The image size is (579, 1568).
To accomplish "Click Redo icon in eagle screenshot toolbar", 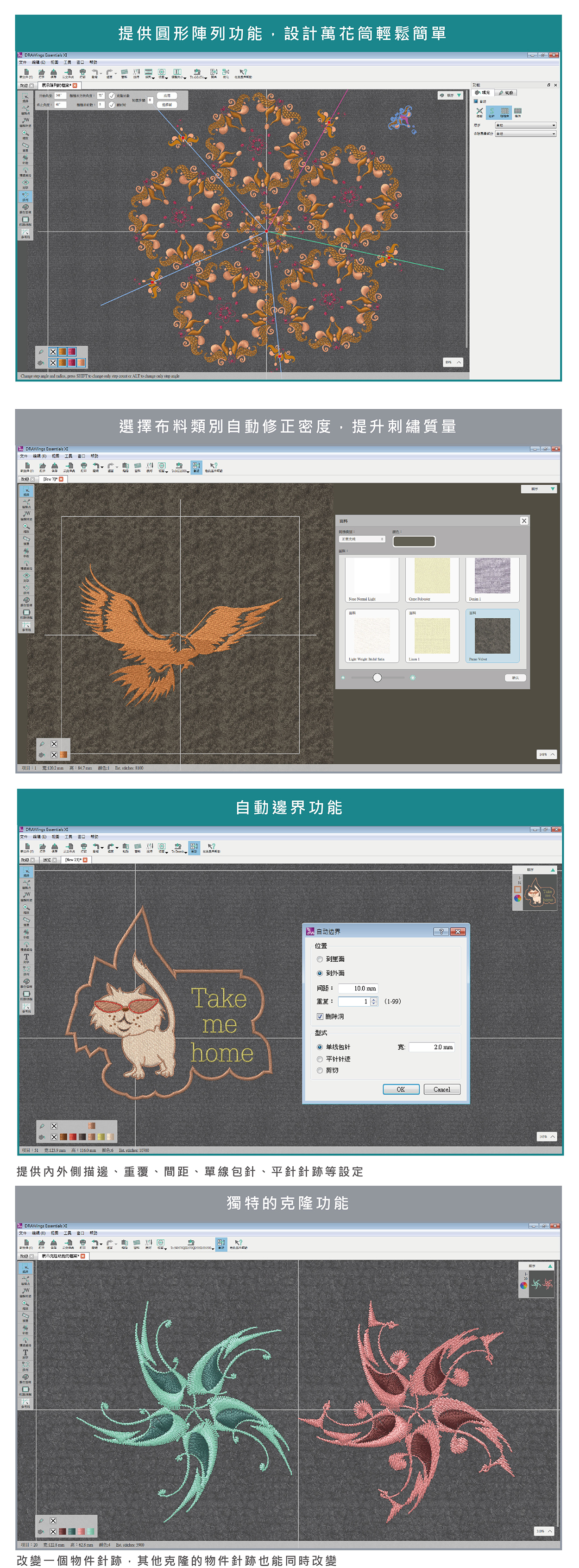I will click(111, 468).
